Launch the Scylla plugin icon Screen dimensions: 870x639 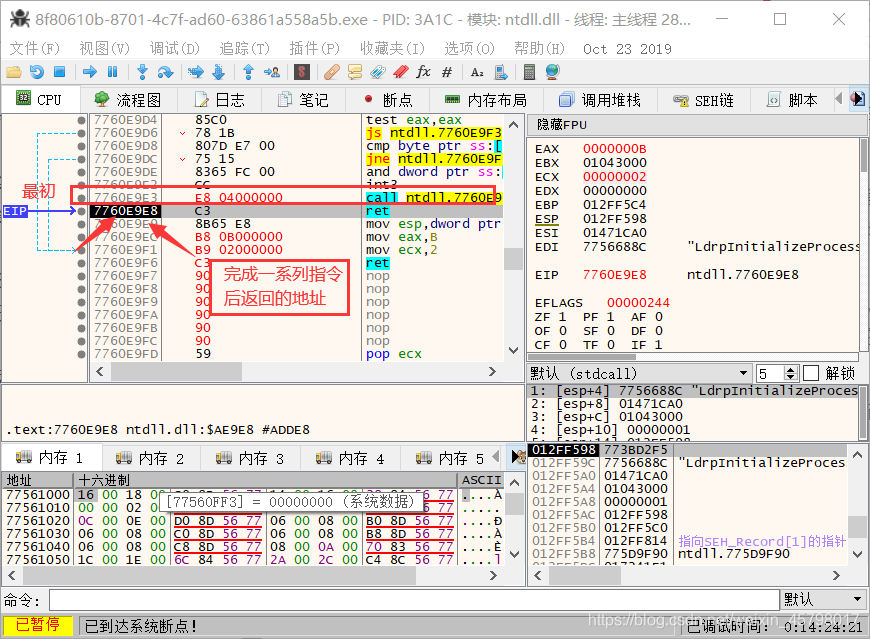point(301,72)
